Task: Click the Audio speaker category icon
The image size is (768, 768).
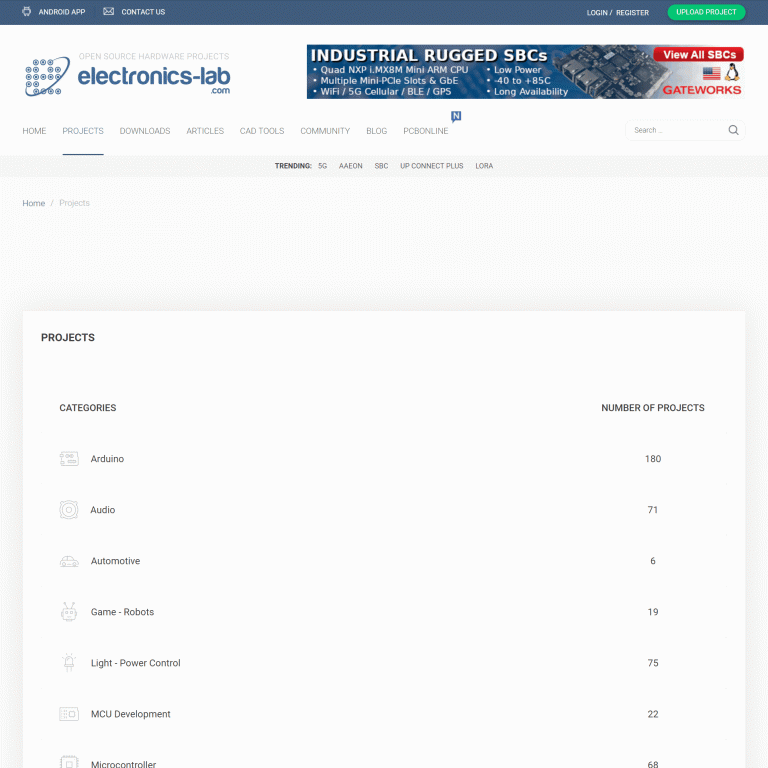Action: coord(68,510)
